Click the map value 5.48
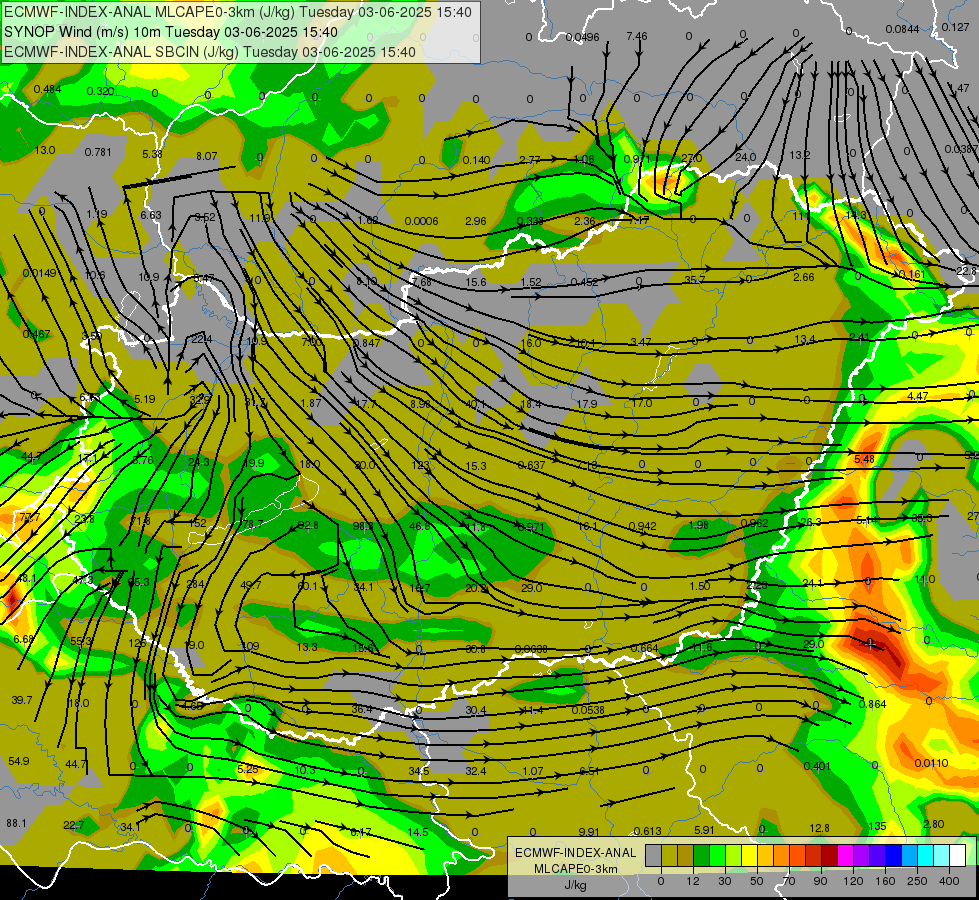979x900 pixels. (x=864, y=459)
